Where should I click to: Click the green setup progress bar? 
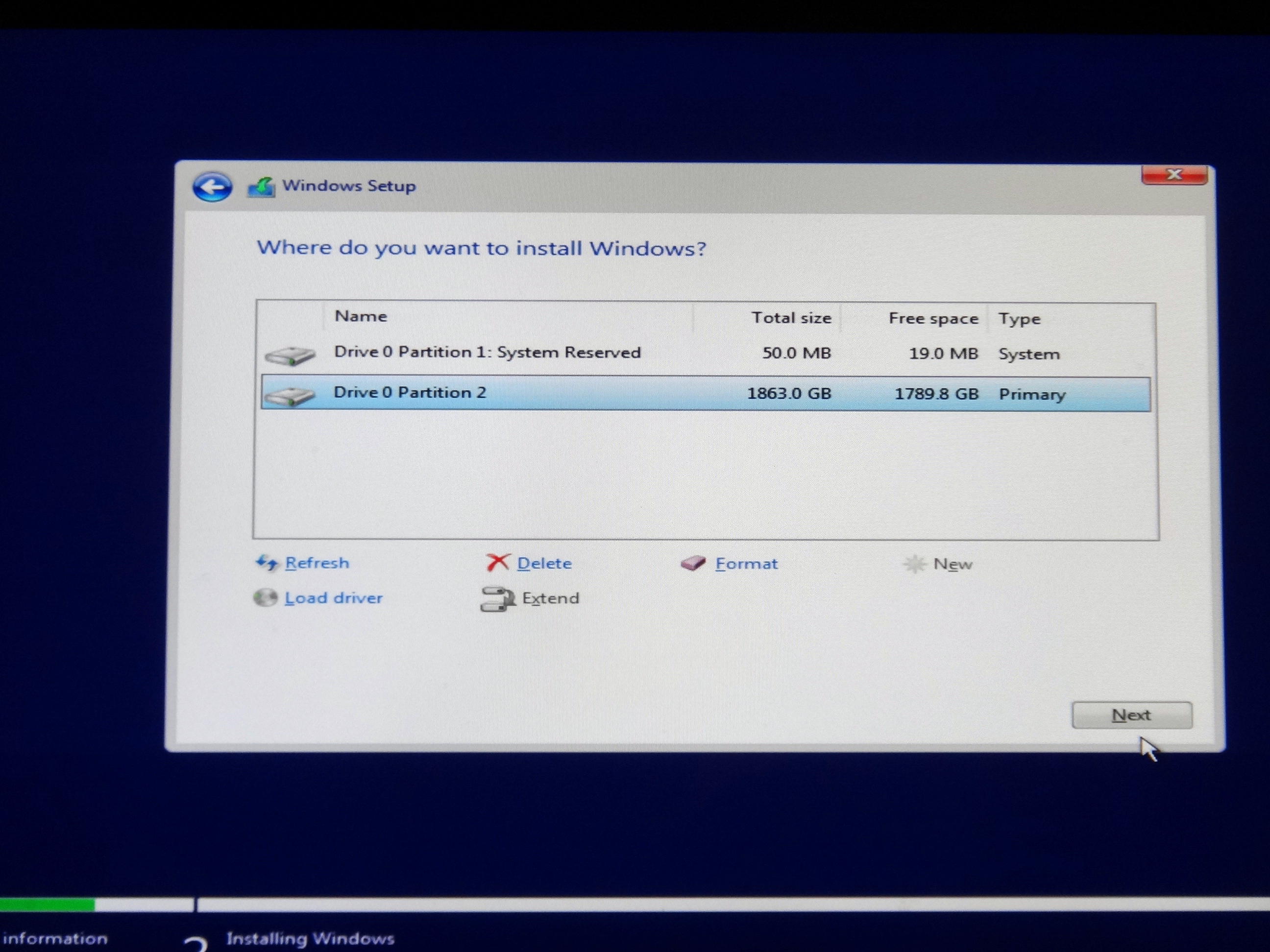point(47,905)
